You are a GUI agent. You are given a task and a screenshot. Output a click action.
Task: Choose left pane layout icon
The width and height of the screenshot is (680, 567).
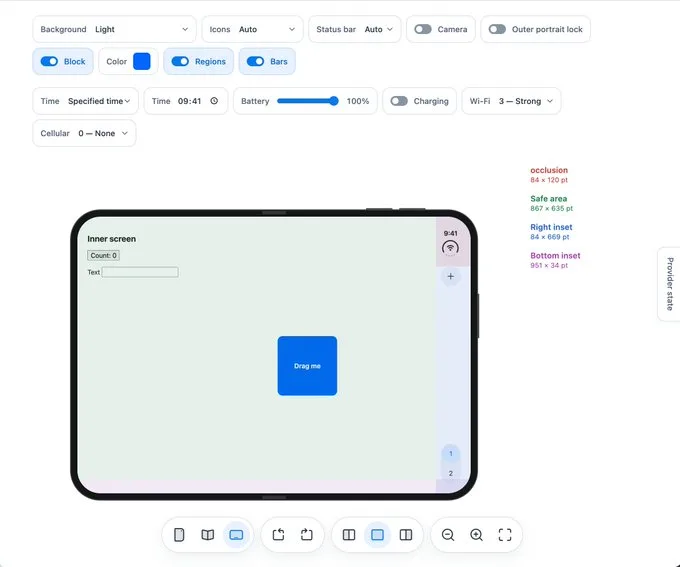tap(349, 535)
